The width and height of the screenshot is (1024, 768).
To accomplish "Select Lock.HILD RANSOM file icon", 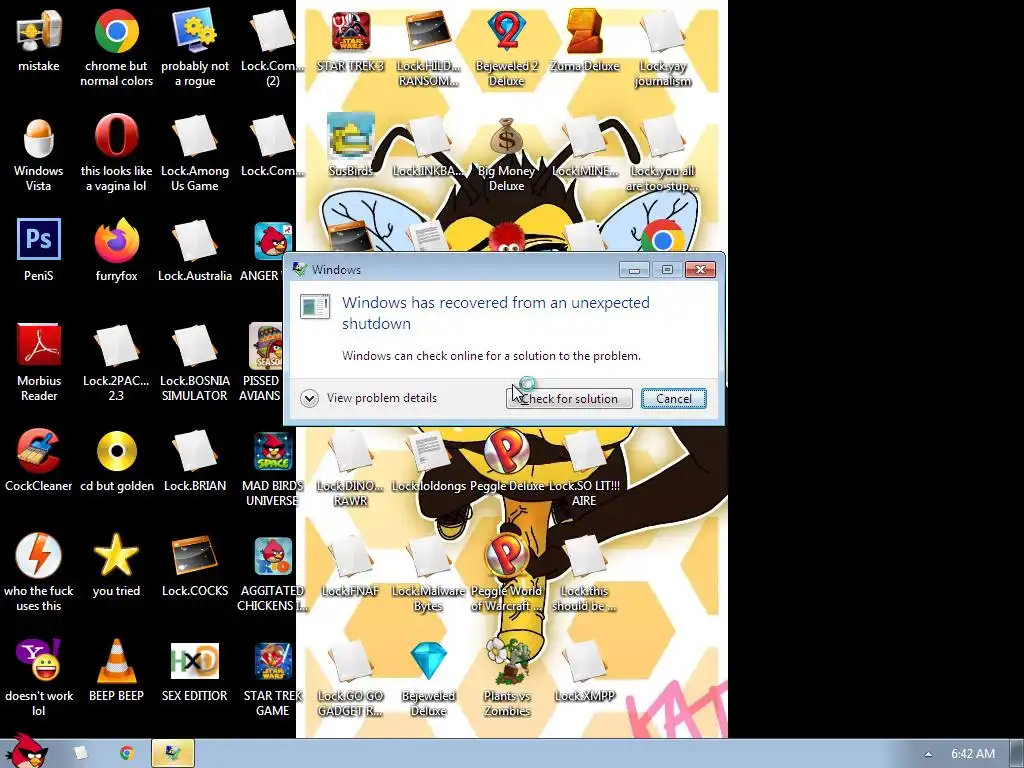I will click(428, 31).
